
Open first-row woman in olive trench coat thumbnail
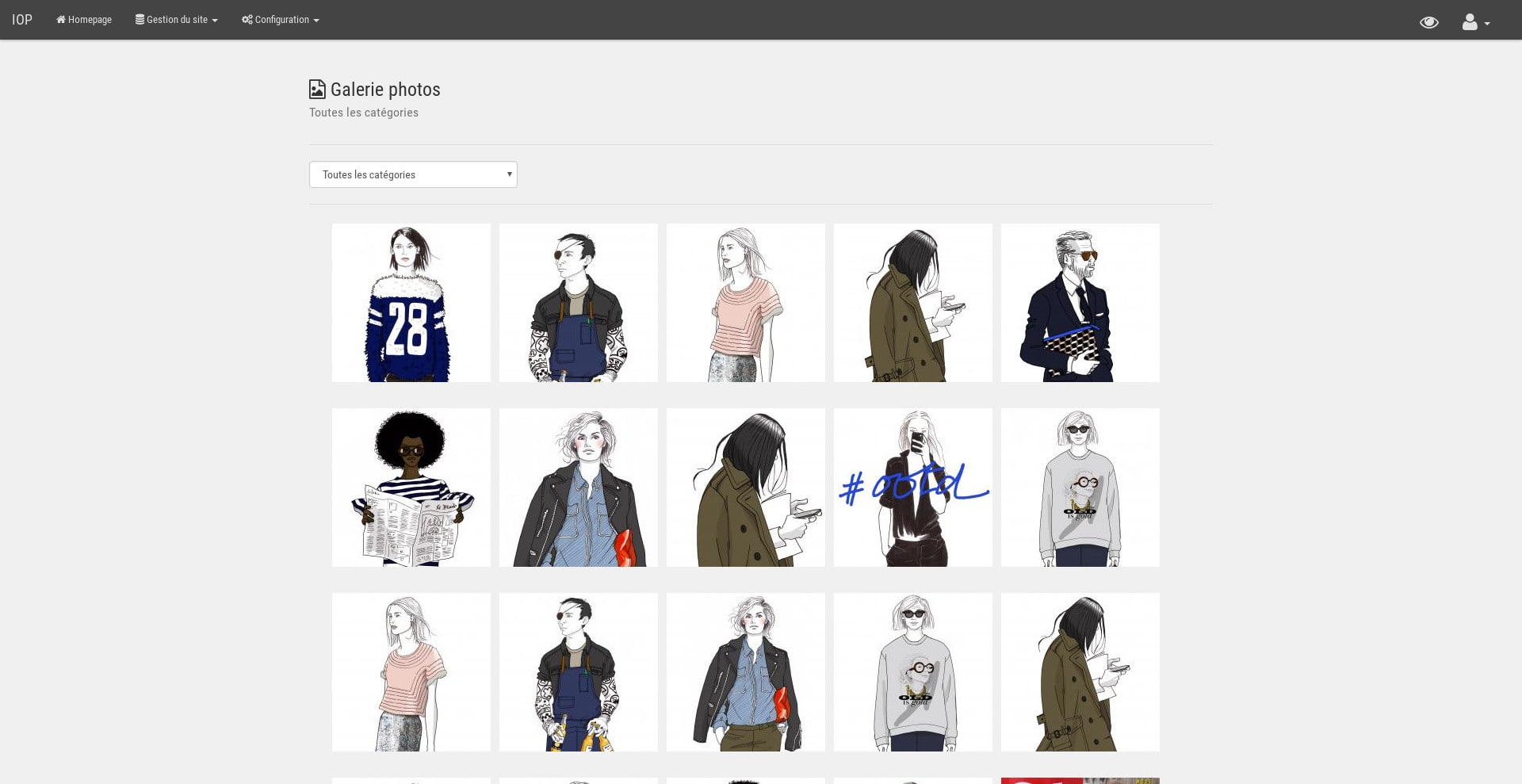(913, 303)
